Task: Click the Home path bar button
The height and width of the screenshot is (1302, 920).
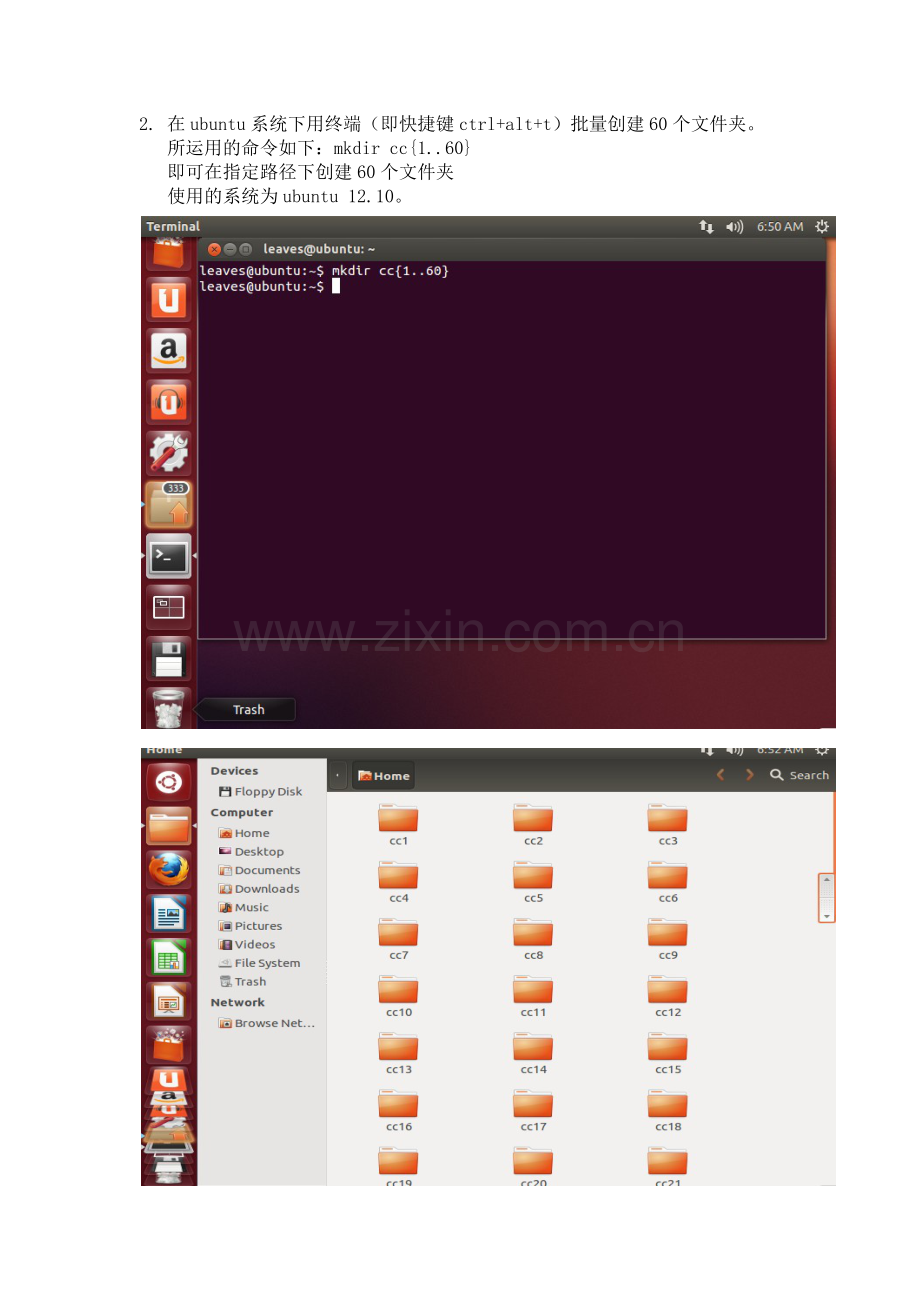Action: click(384, 776)
